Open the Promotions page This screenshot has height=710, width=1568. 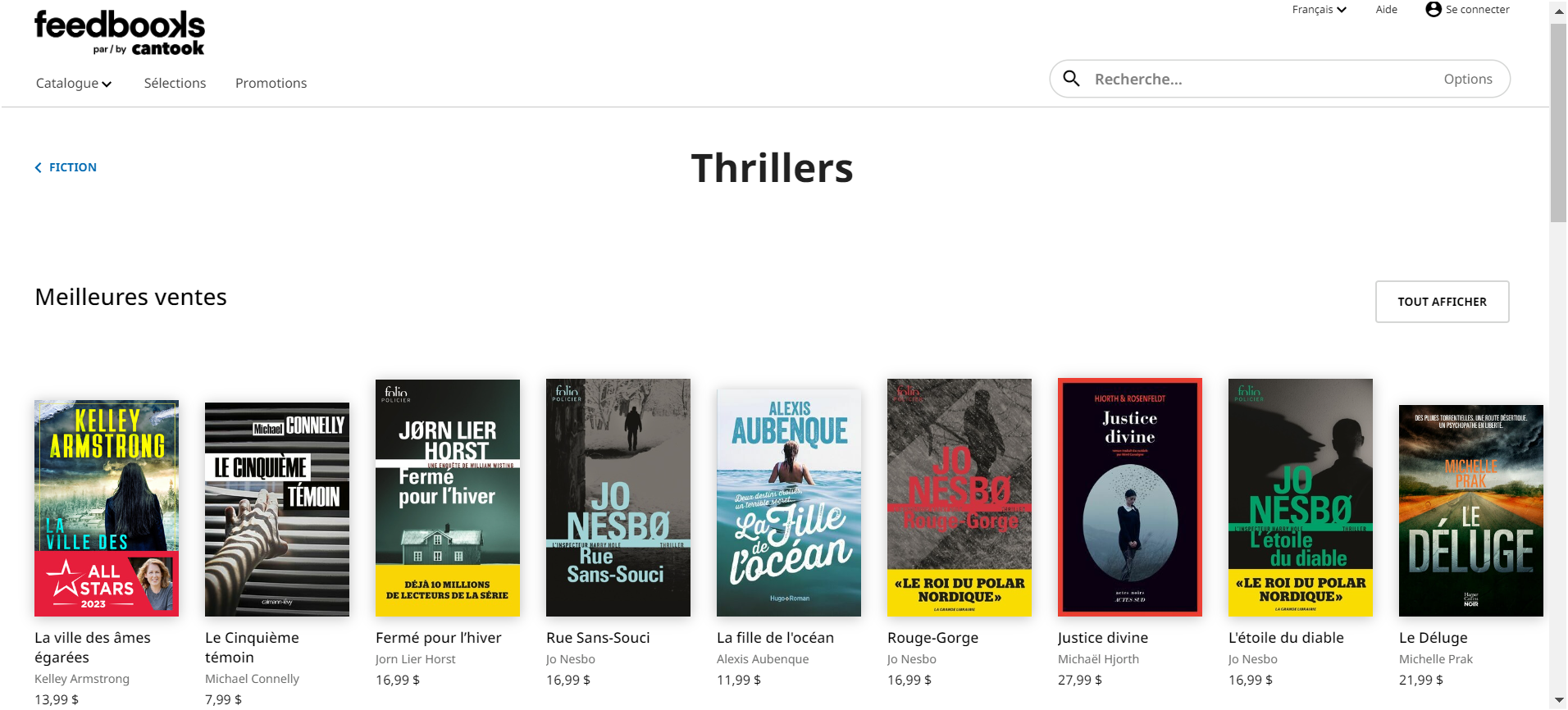coord(271,83)
